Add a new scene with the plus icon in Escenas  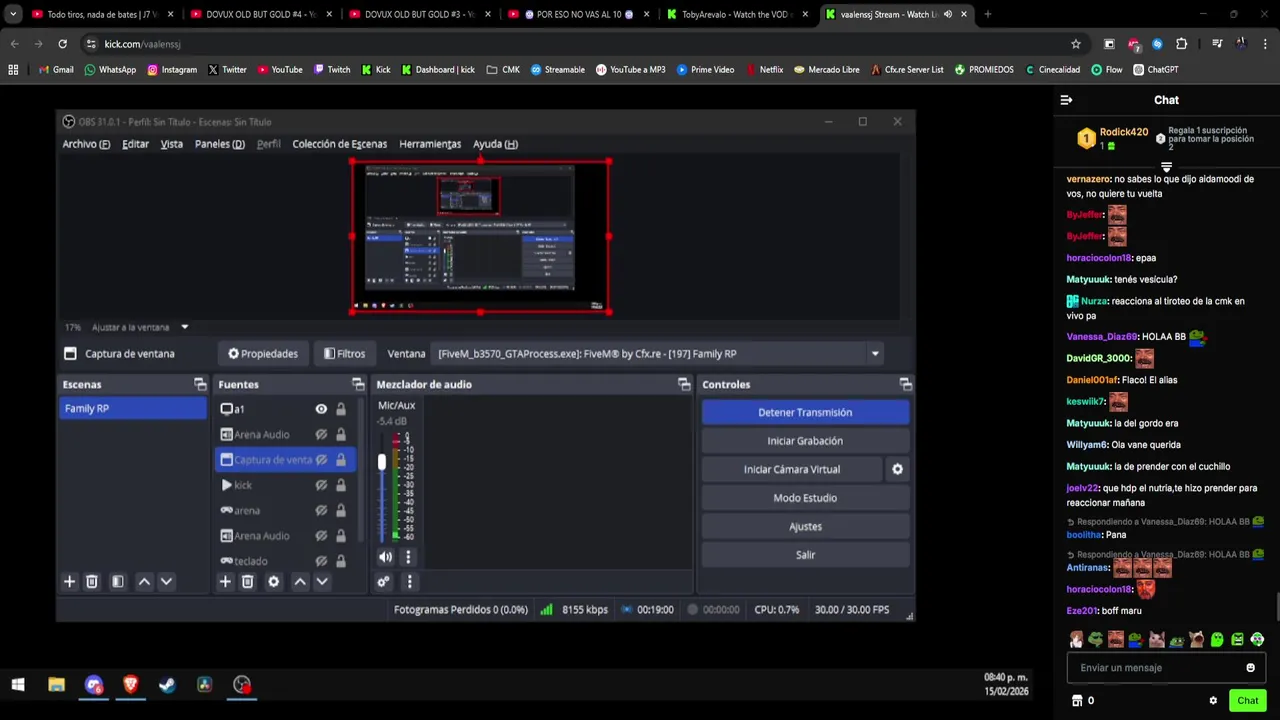(x=69, y=581)
